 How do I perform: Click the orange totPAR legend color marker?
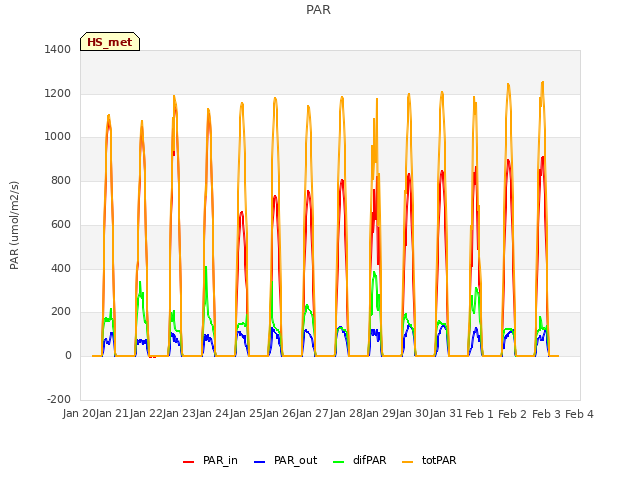[408, 462]
